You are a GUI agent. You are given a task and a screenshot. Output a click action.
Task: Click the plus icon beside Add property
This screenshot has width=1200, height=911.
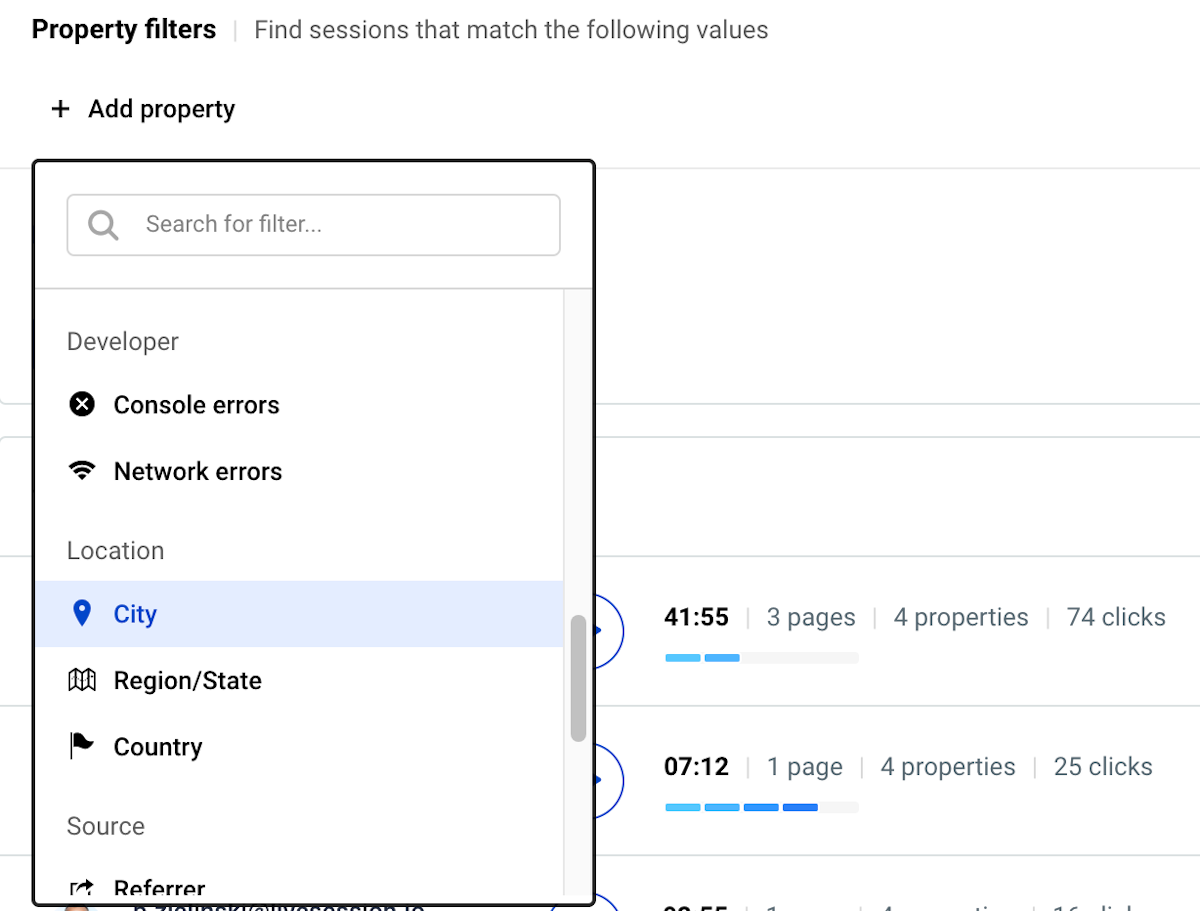point(61,109)
